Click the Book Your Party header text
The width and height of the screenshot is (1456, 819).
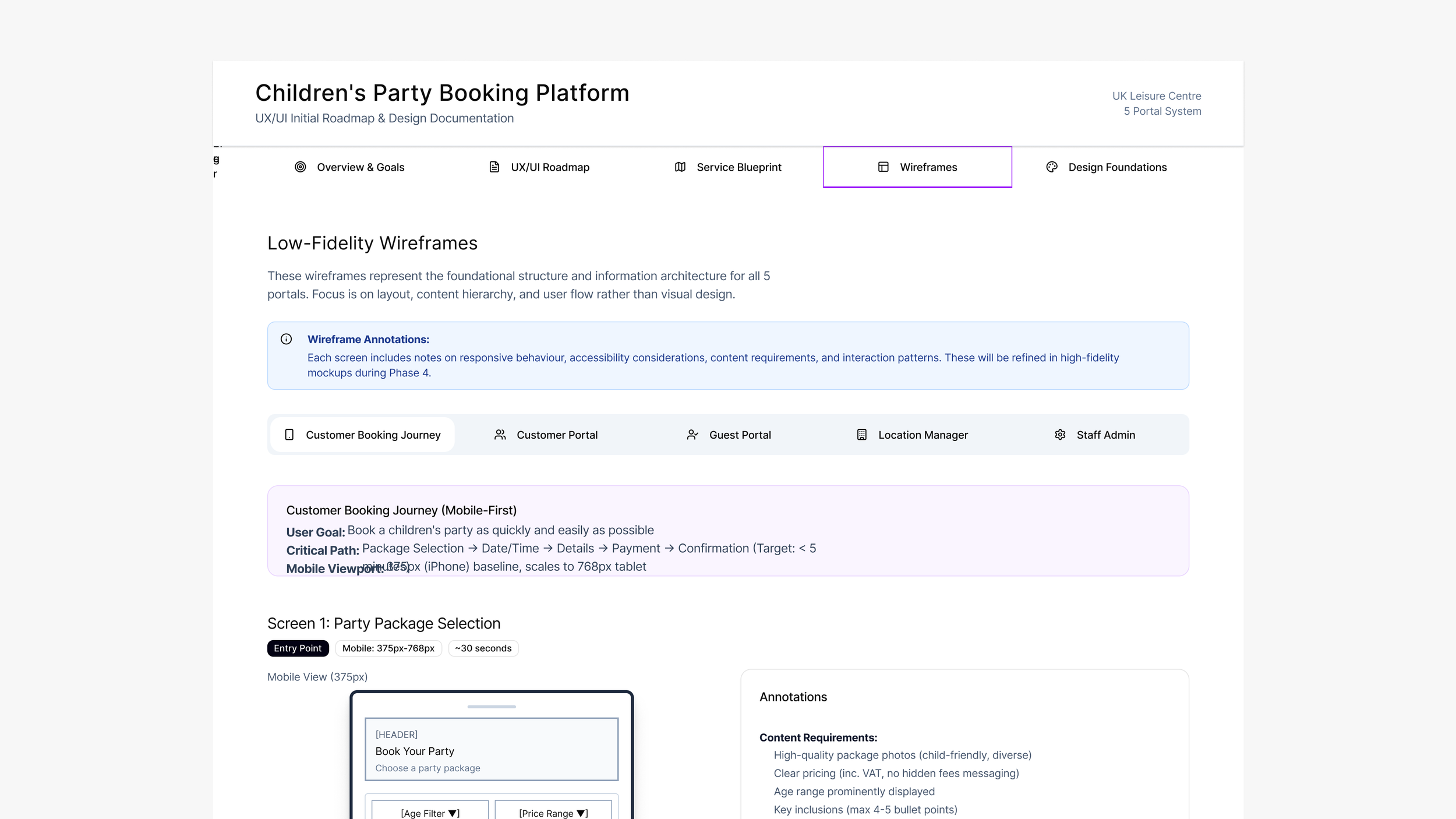pyautogui.click(x=415, y=751)
